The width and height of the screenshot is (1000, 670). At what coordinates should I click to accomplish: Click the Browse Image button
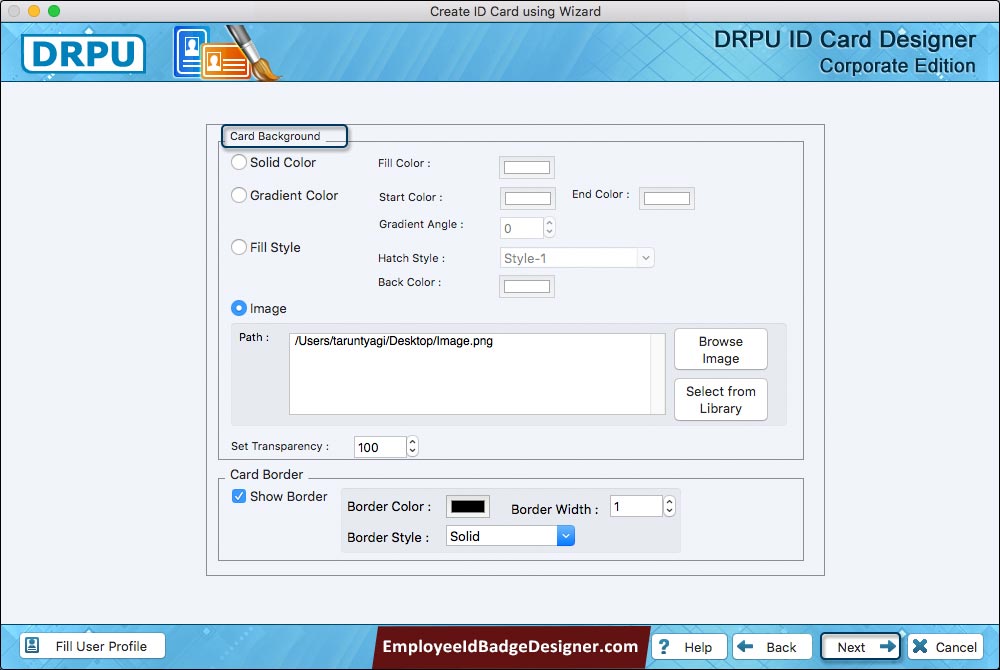click(721, 349)
